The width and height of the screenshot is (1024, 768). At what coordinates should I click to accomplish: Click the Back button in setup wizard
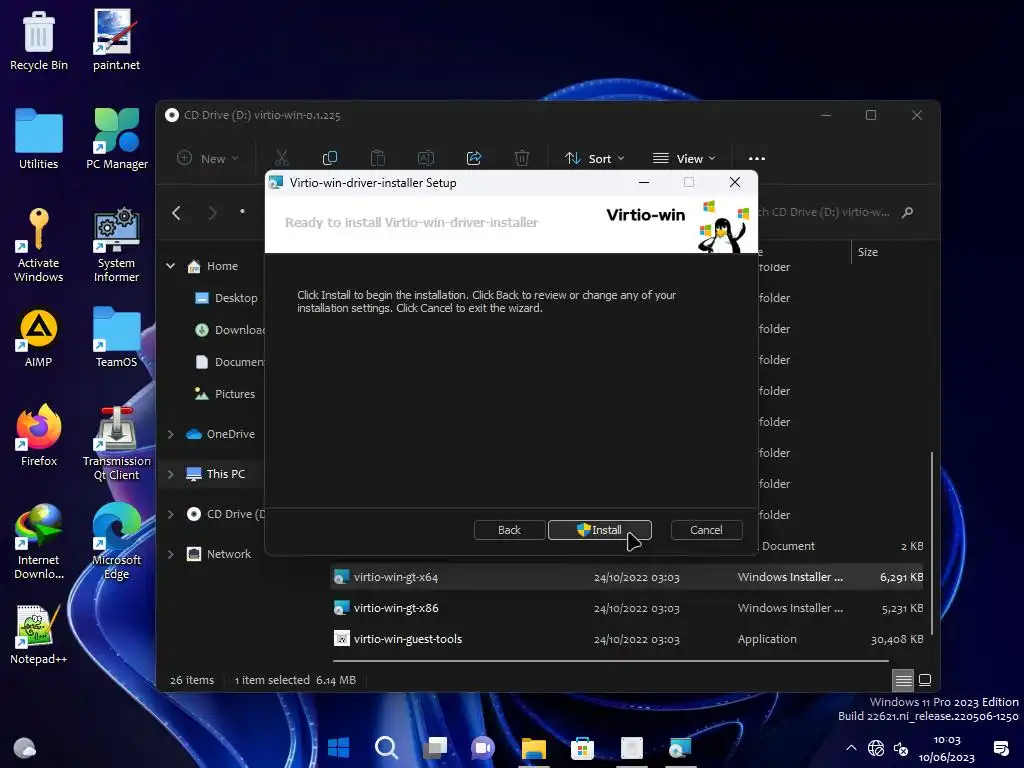[x=509, y=530]
